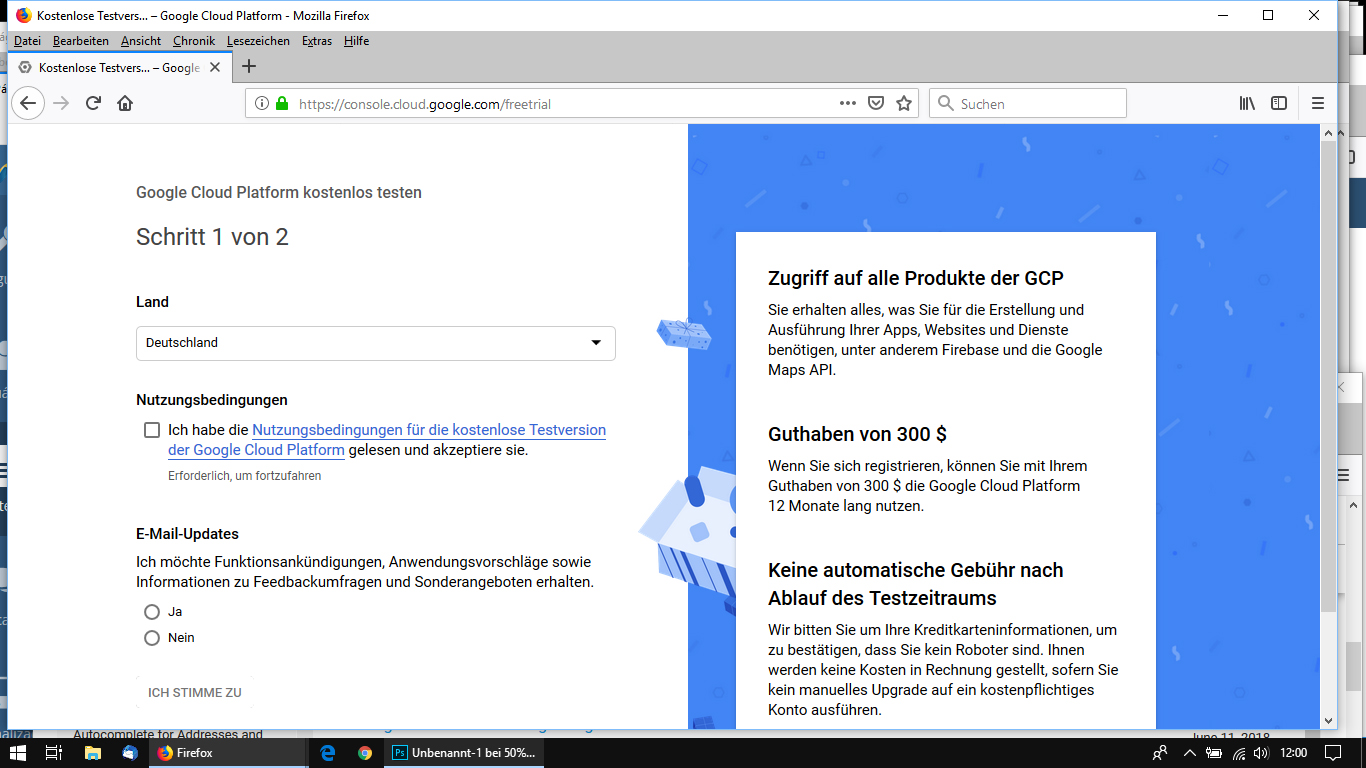Select the Nein radio button
This screenshot has width=1366, height=768.
pyautogui.click(x=152, y=638)
